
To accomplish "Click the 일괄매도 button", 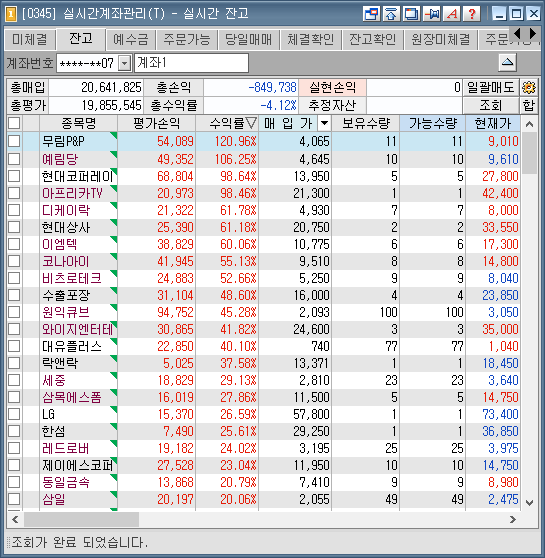I will [x=491, y=87].
